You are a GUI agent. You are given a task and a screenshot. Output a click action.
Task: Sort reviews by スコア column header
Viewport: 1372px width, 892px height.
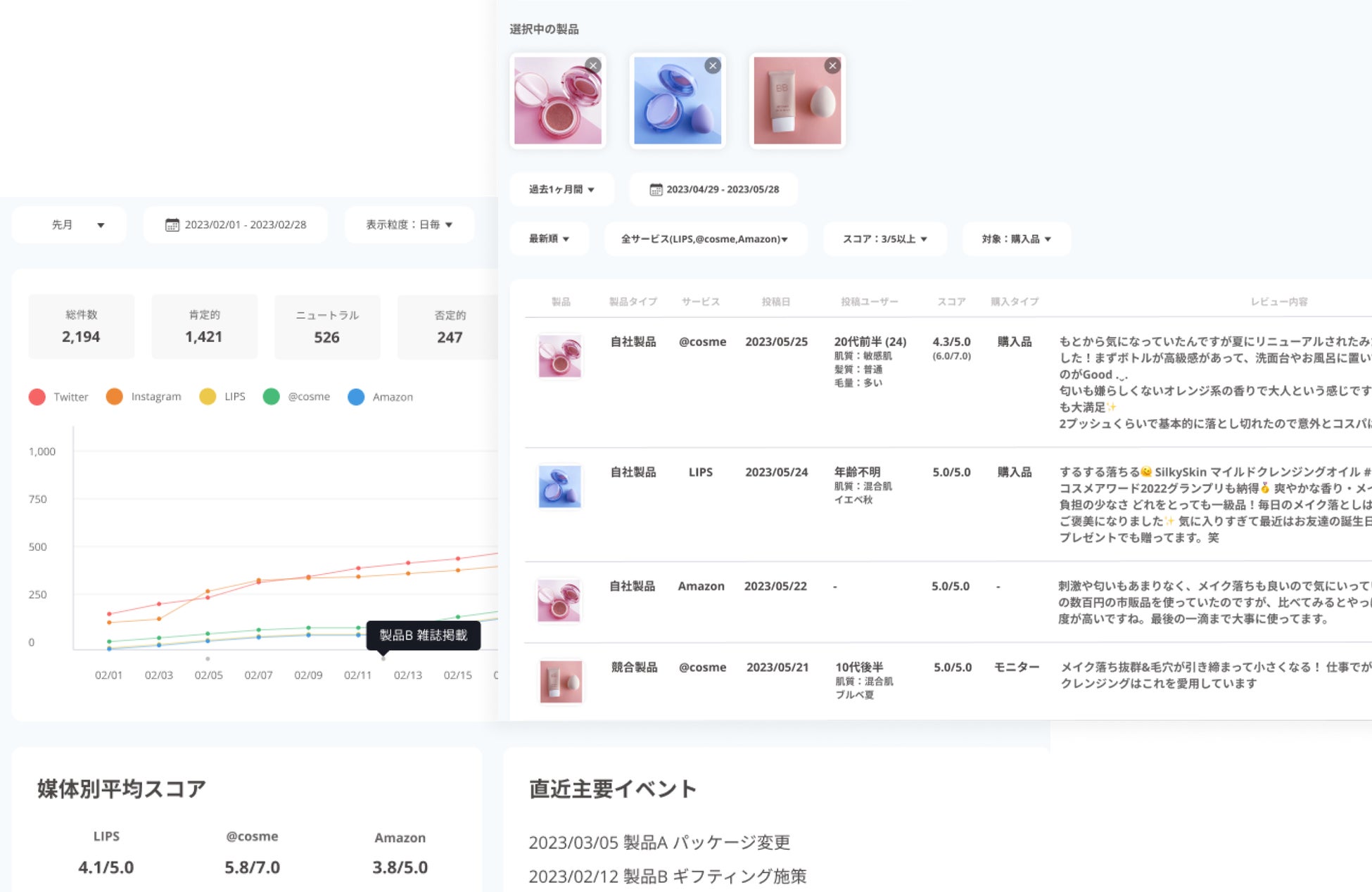pos(951,302)
